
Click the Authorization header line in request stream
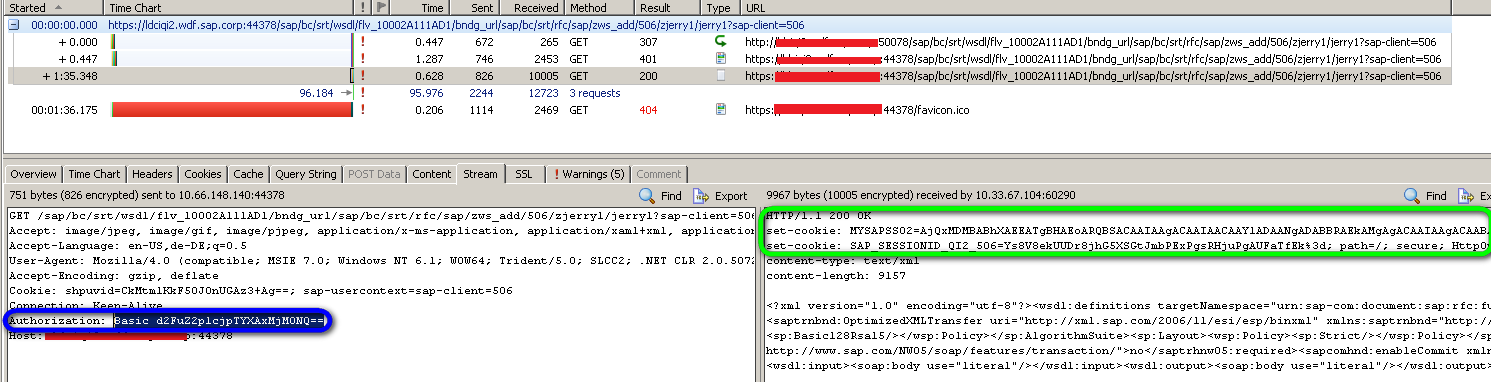pos(167,321)
